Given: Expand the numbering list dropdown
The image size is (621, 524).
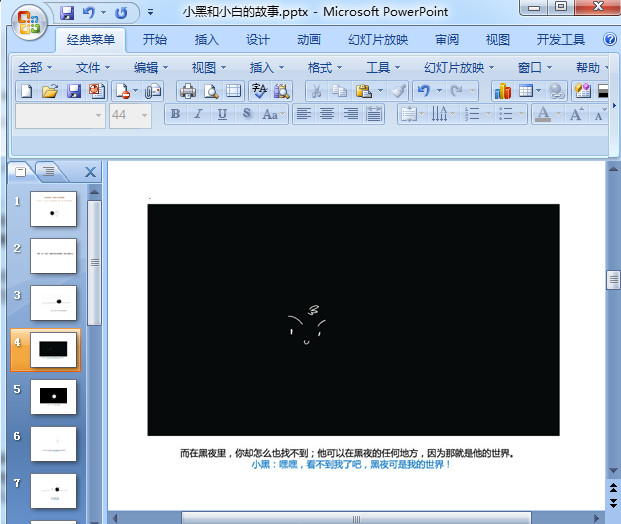Looking at the screenshot, I should [x=489, y=114].
